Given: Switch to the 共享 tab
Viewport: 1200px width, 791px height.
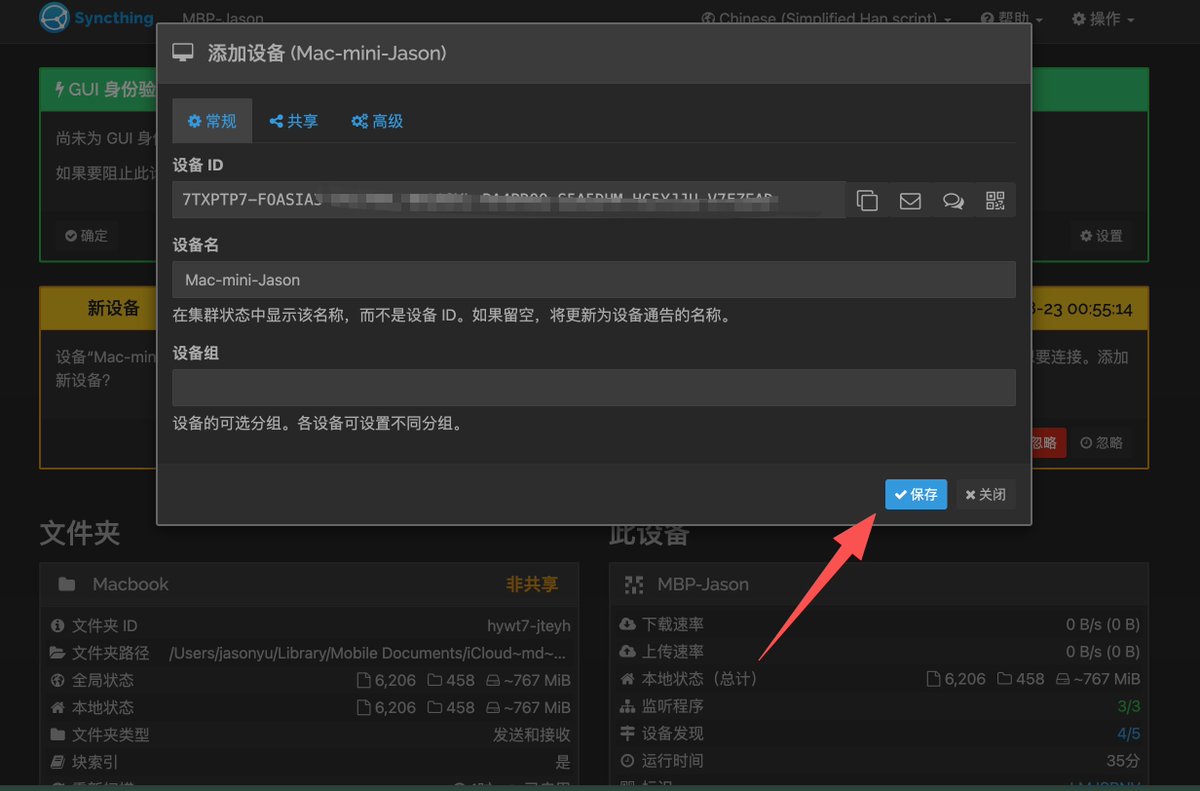Looking at the screenshot, I should [294, 121].
